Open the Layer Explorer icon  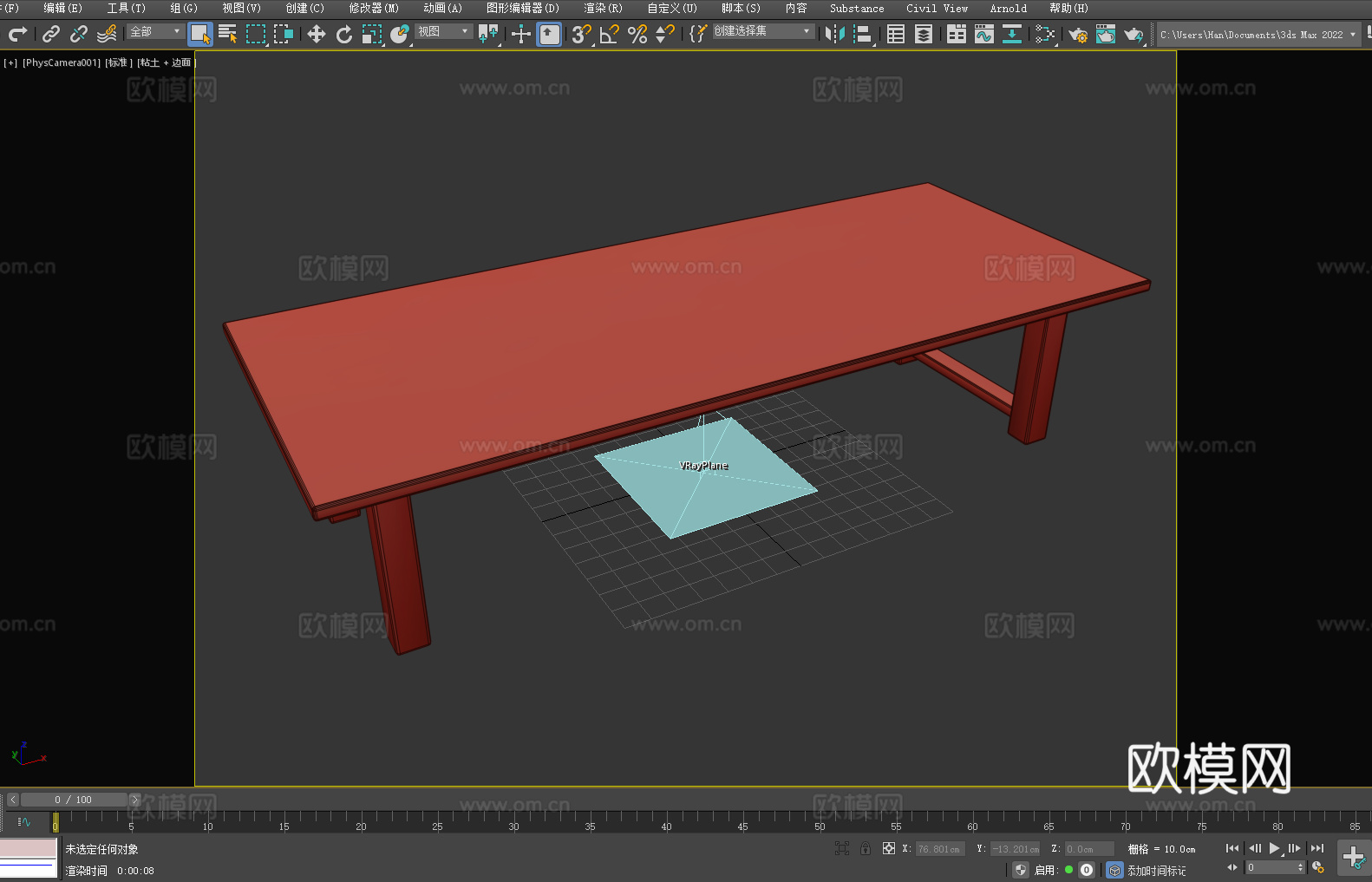click(x=924, y=34)
